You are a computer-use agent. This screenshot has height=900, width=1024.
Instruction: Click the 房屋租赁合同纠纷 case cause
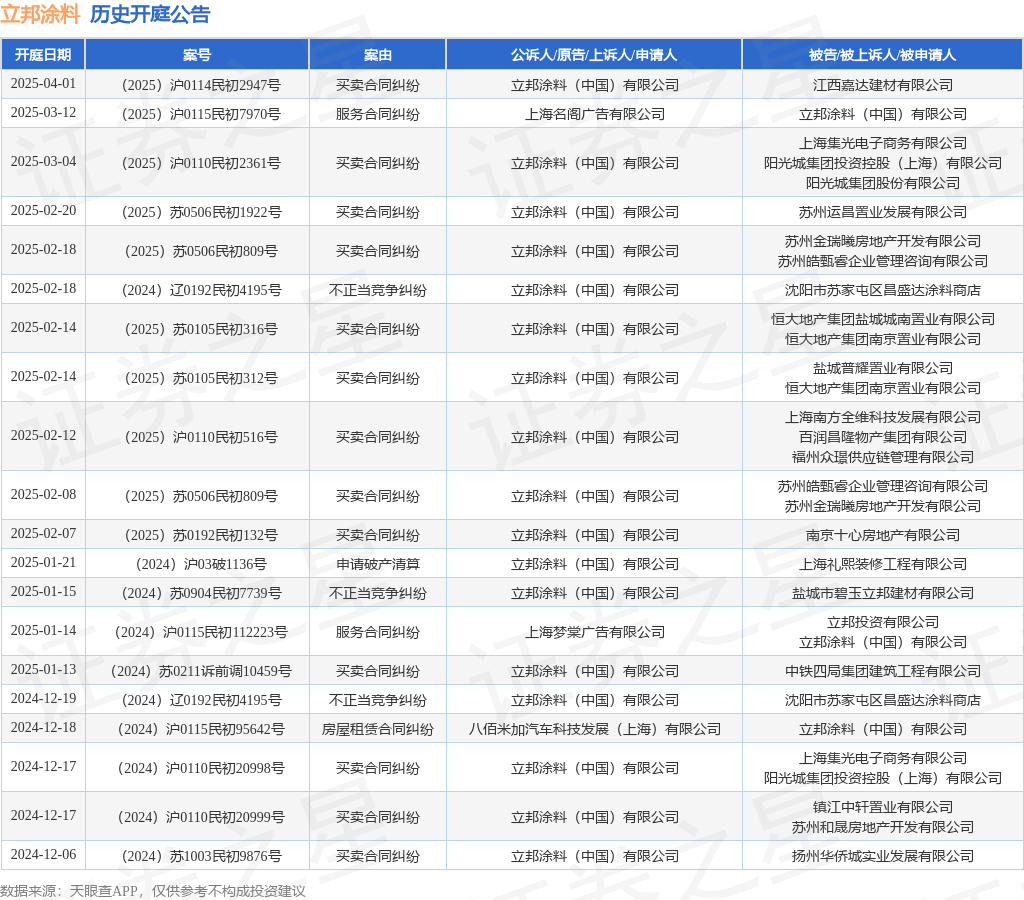pyautogui.click(x=377, y=730)
